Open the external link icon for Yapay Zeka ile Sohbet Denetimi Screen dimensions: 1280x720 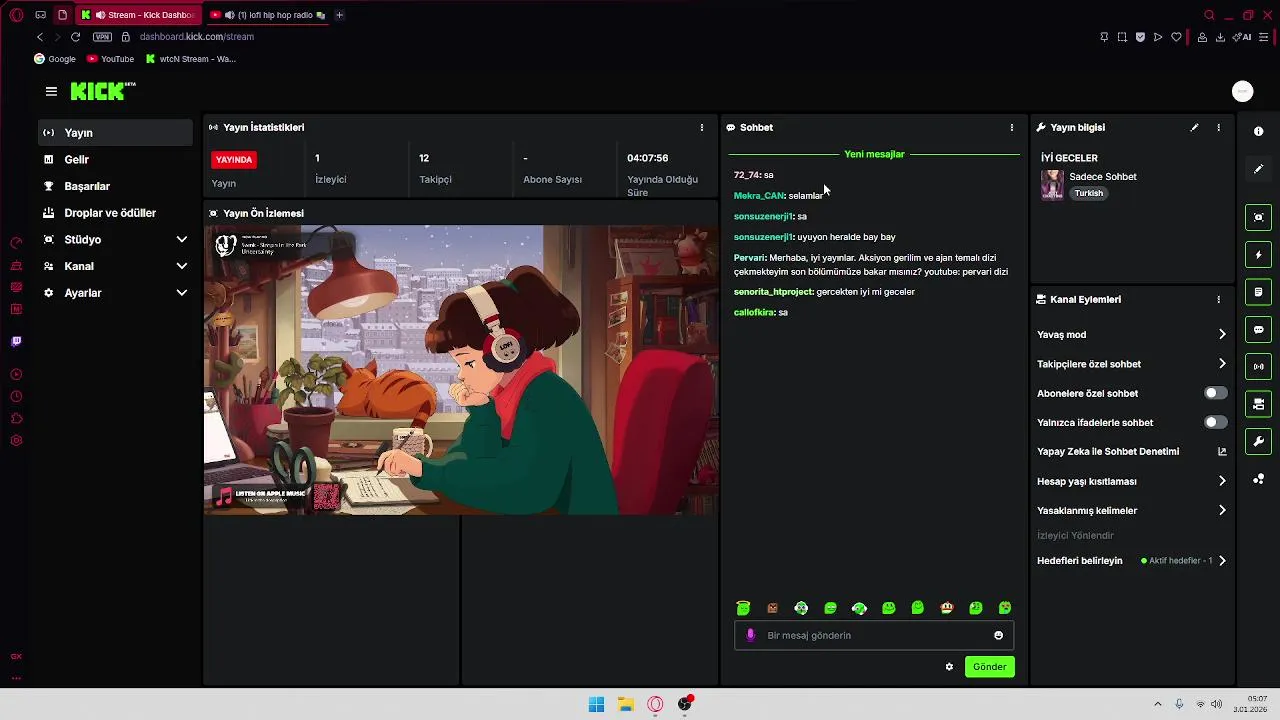(x=1221, y=452)
